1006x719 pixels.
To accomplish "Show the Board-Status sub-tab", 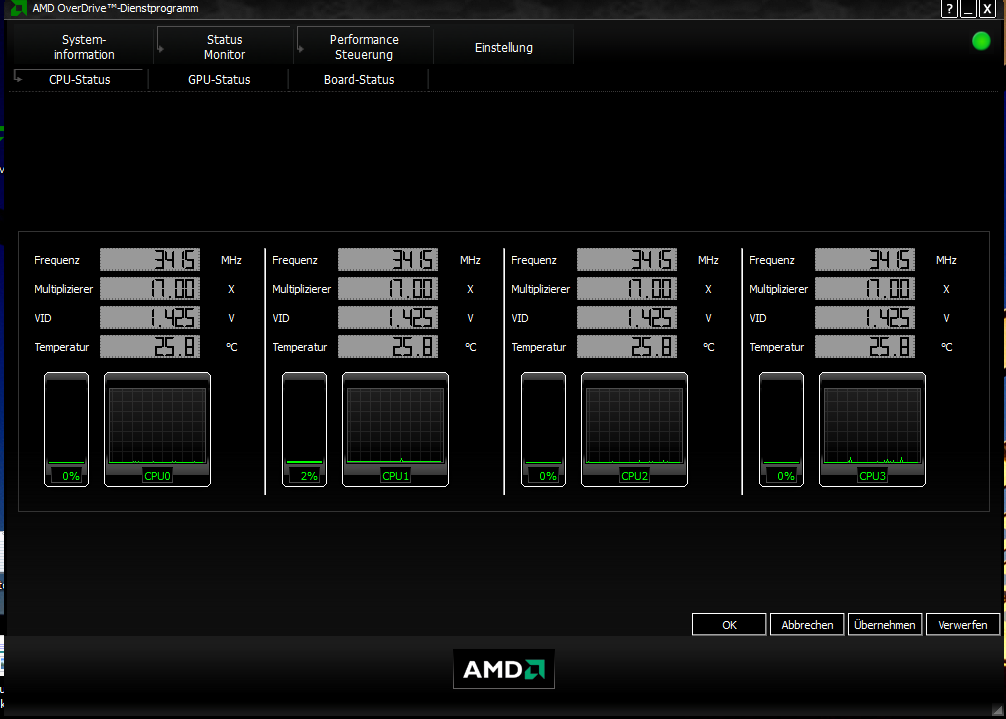I will (359, 80).
